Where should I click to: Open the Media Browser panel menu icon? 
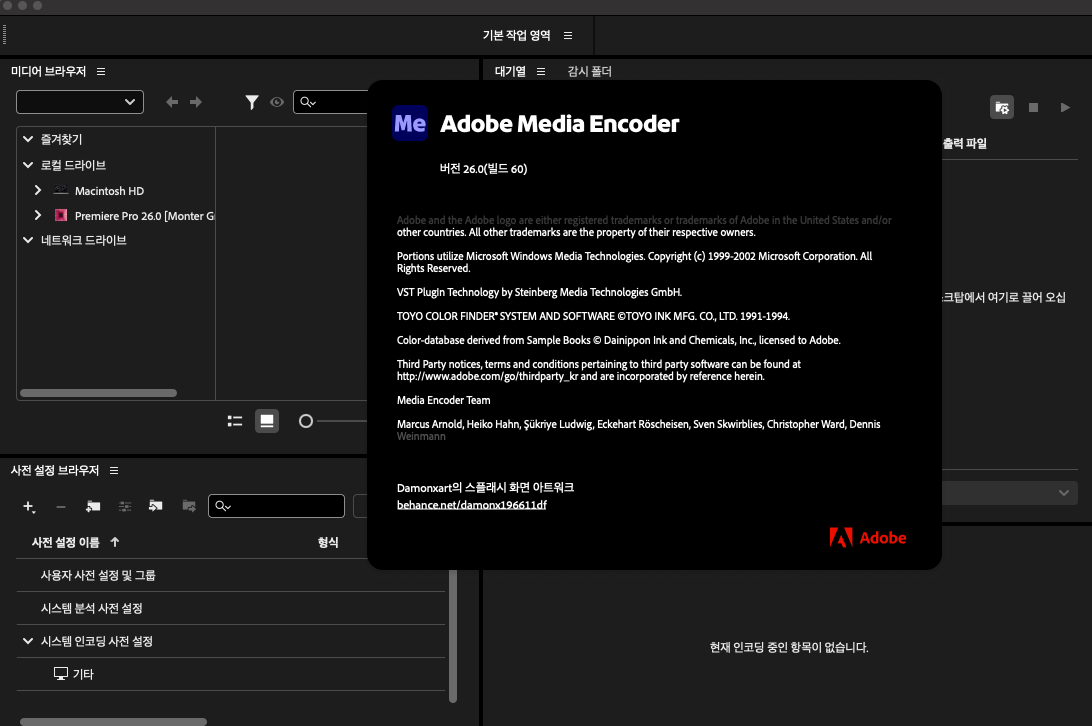[x=101, y=72]
